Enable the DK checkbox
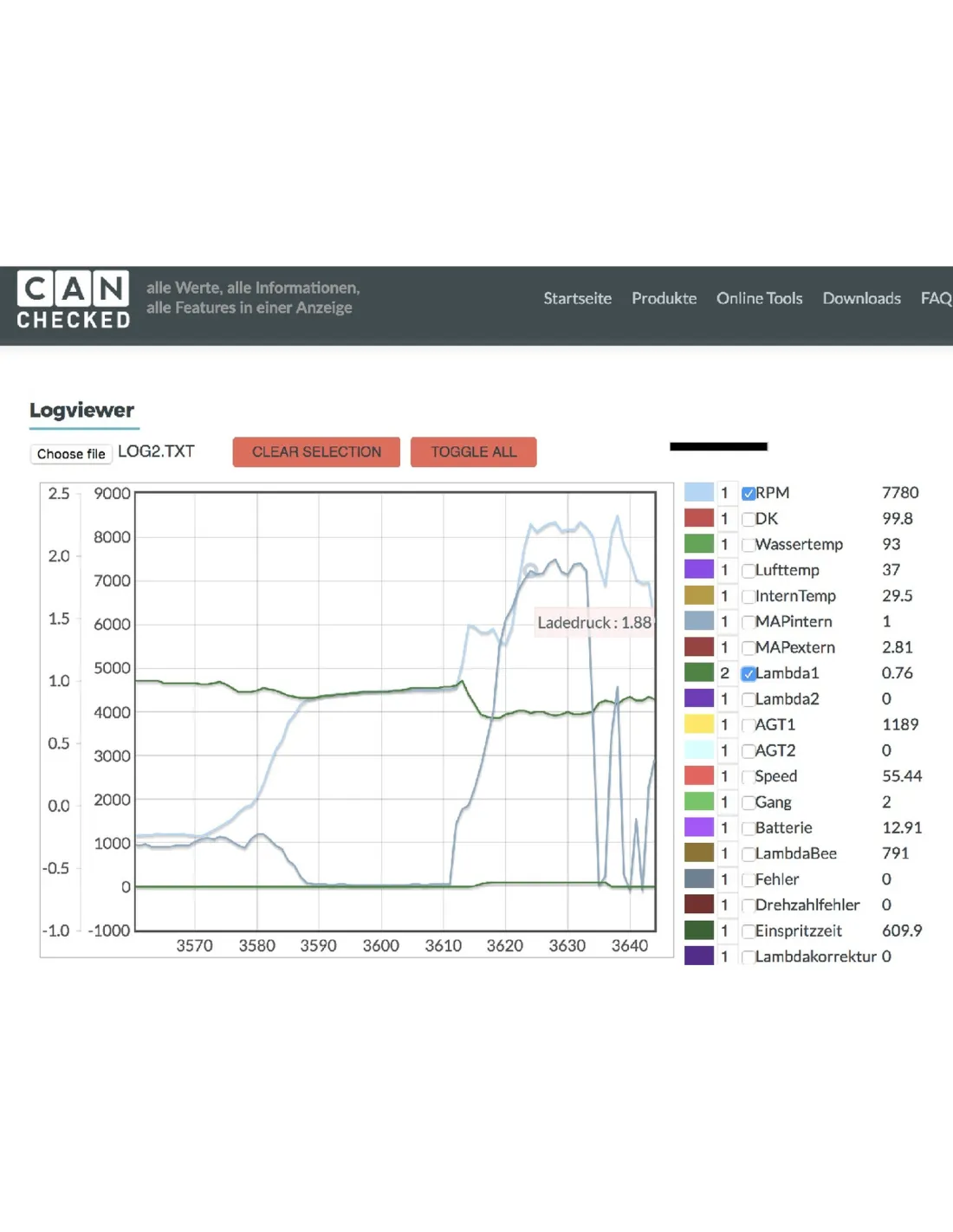This screenshot has width=953, height=1232. [x=749, y=520]
